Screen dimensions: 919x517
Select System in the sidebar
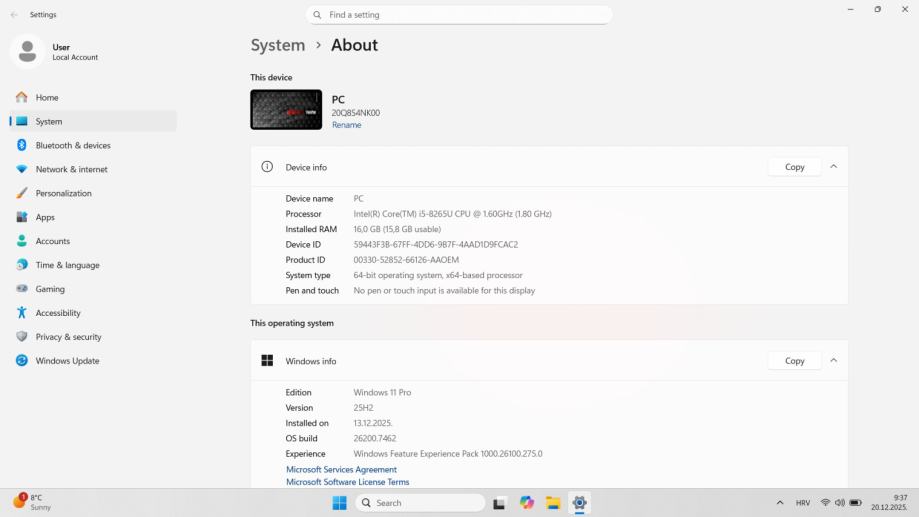click(93, 121)
